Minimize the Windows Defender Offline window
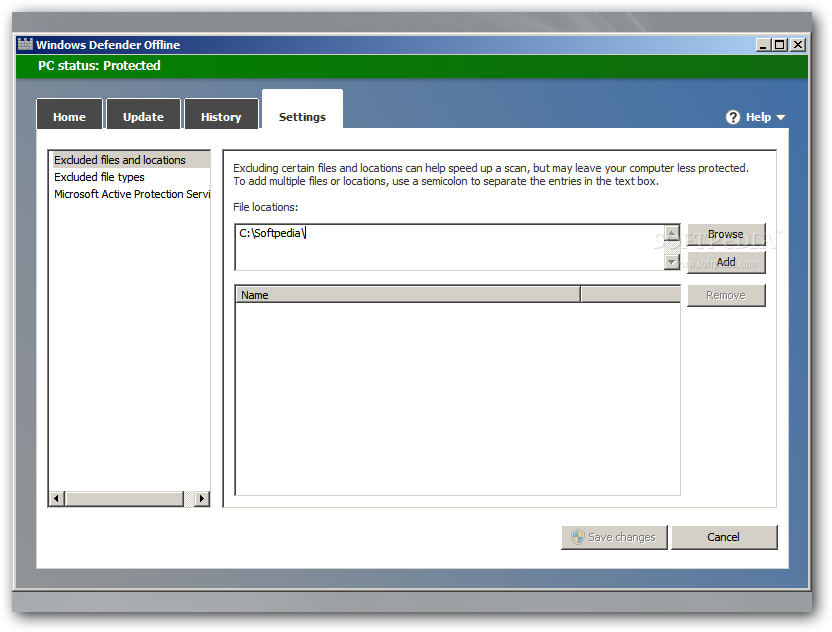The height and width of the screenshot is (632, 832). (x=762, y=45)
